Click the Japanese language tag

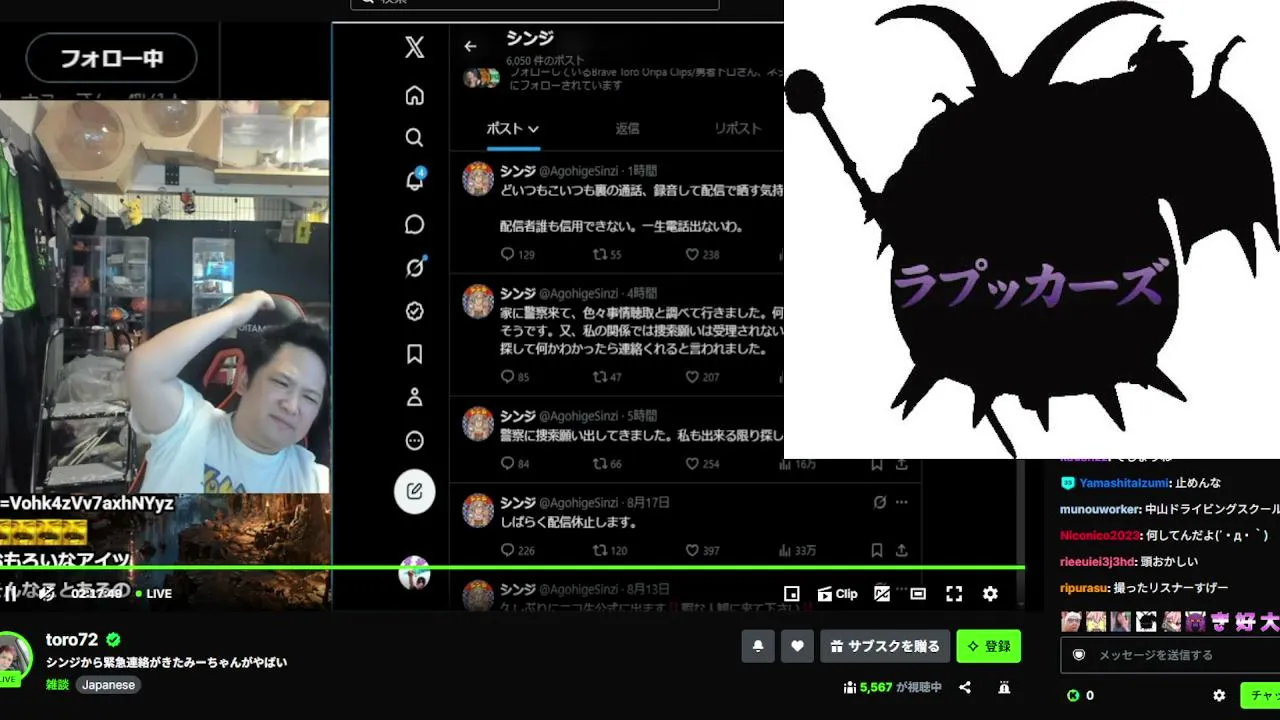click(x=108, y=685)
